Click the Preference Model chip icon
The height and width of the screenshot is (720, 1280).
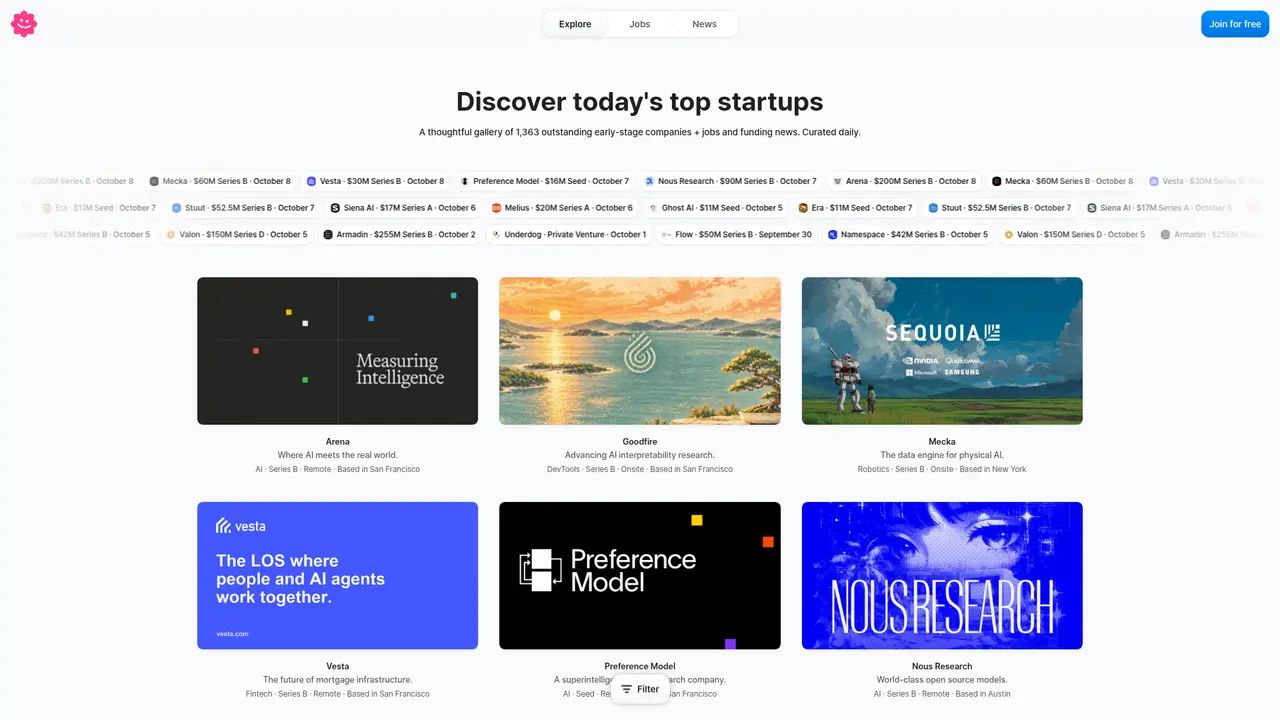pos(465,182)
